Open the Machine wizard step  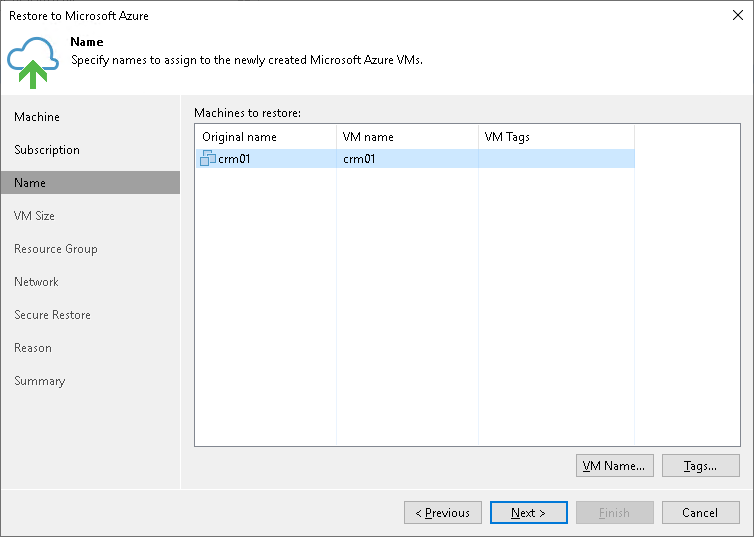pos(37,117)
